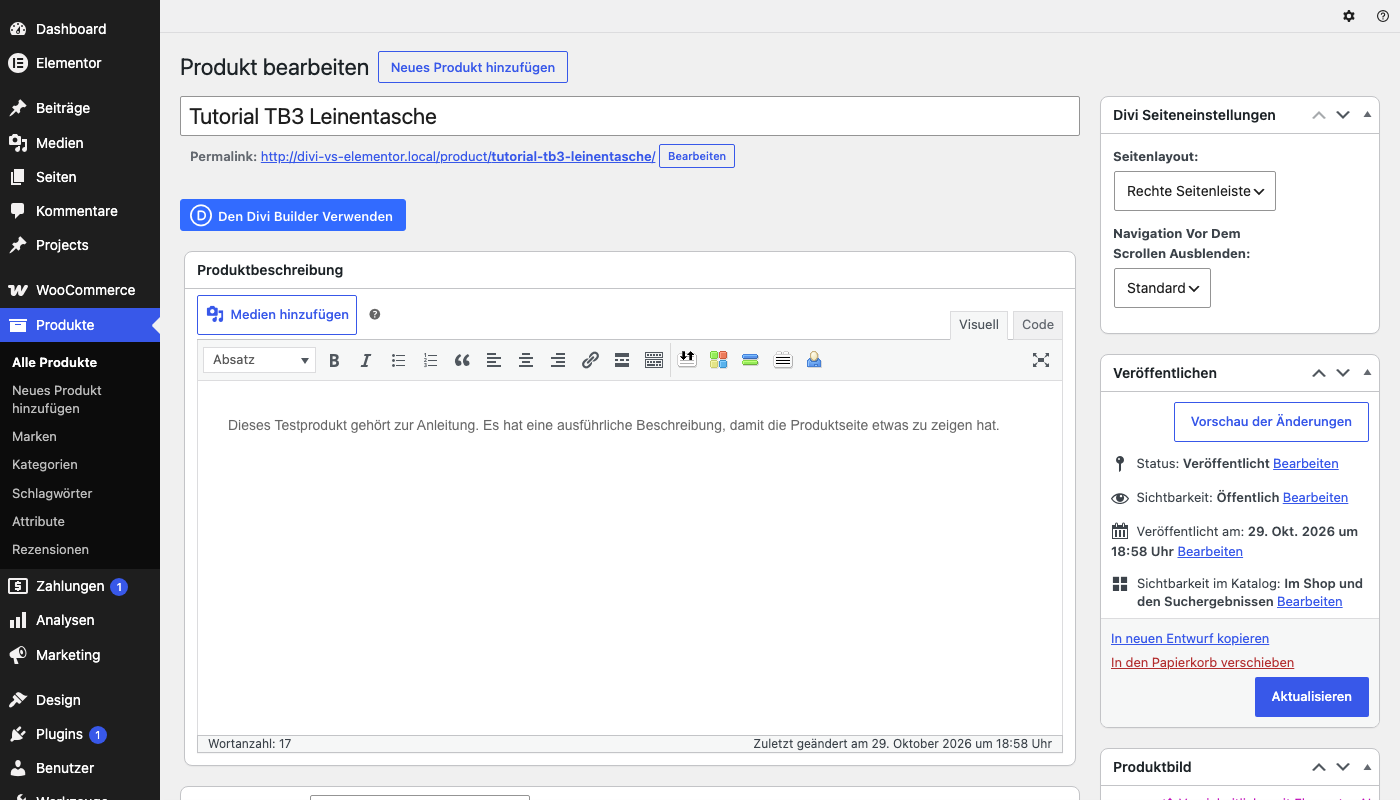Open the help question mark in the top bar

(1383, 16)
